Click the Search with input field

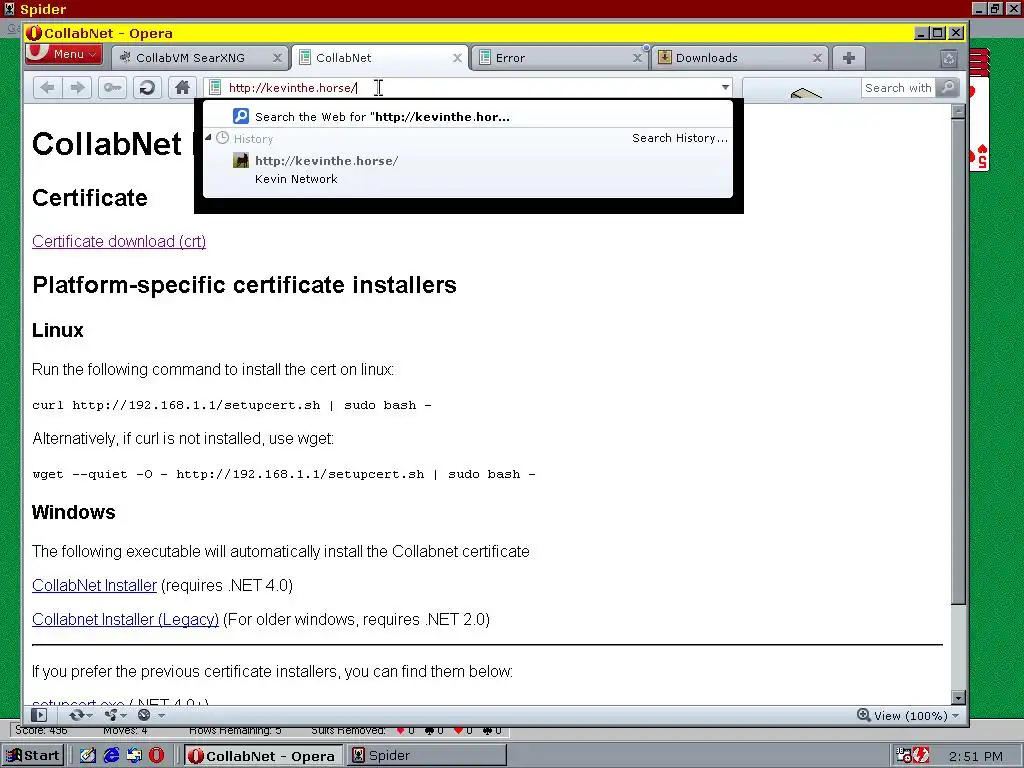click(x=898, y=88)
